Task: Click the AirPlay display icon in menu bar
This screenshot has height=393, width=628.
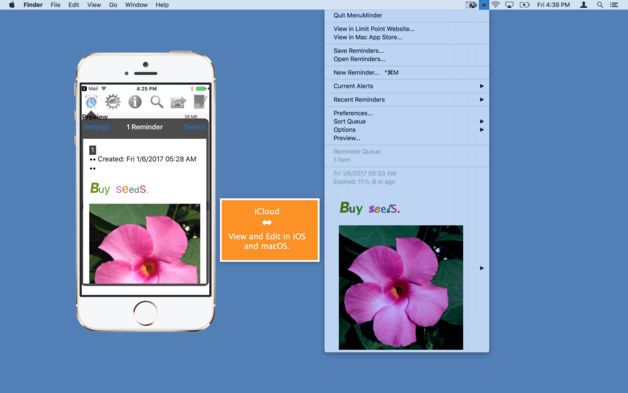Action: pyautogui.click(x=509, y=5)
